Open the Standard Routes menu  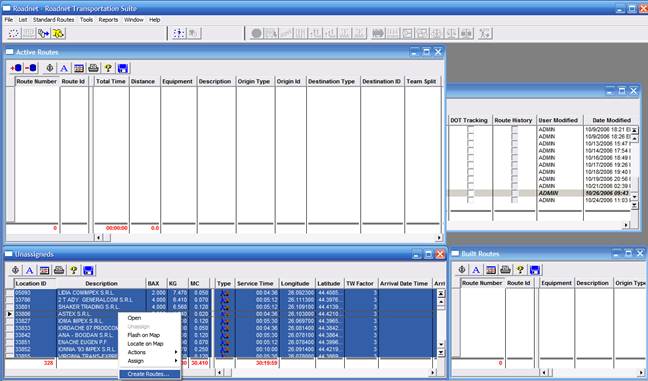54,19
